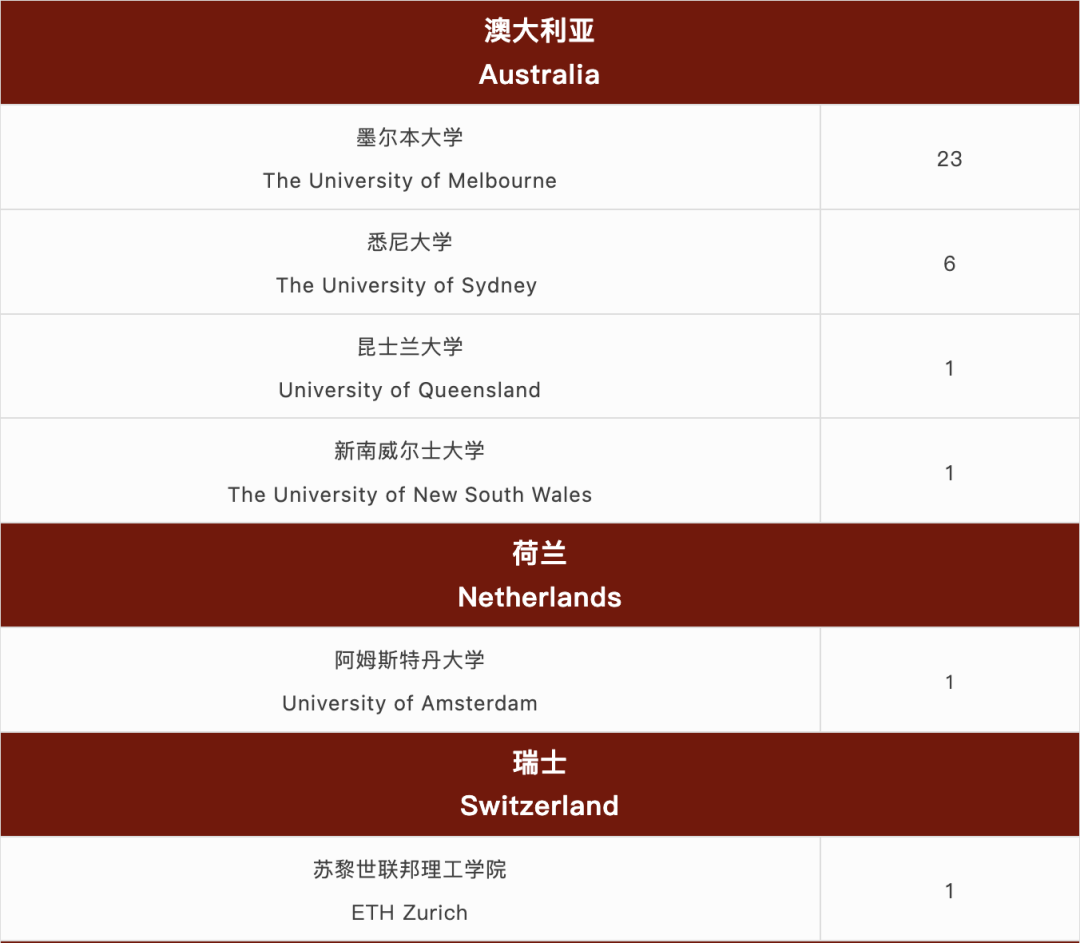The height and width of the screenshot is (943, 1080).
Task: Click The University of New South Wales
Action: (410, 495)
